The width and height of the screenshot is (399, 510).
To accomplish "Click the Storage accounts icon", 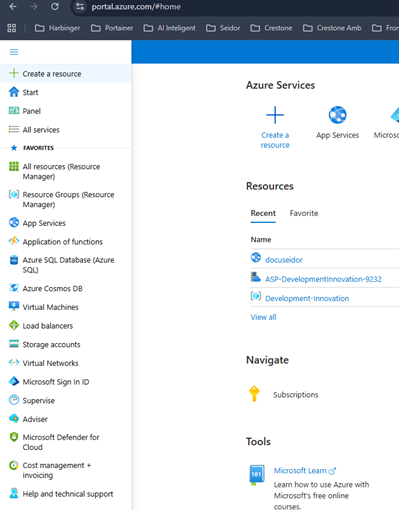I will tap(14, 344).
